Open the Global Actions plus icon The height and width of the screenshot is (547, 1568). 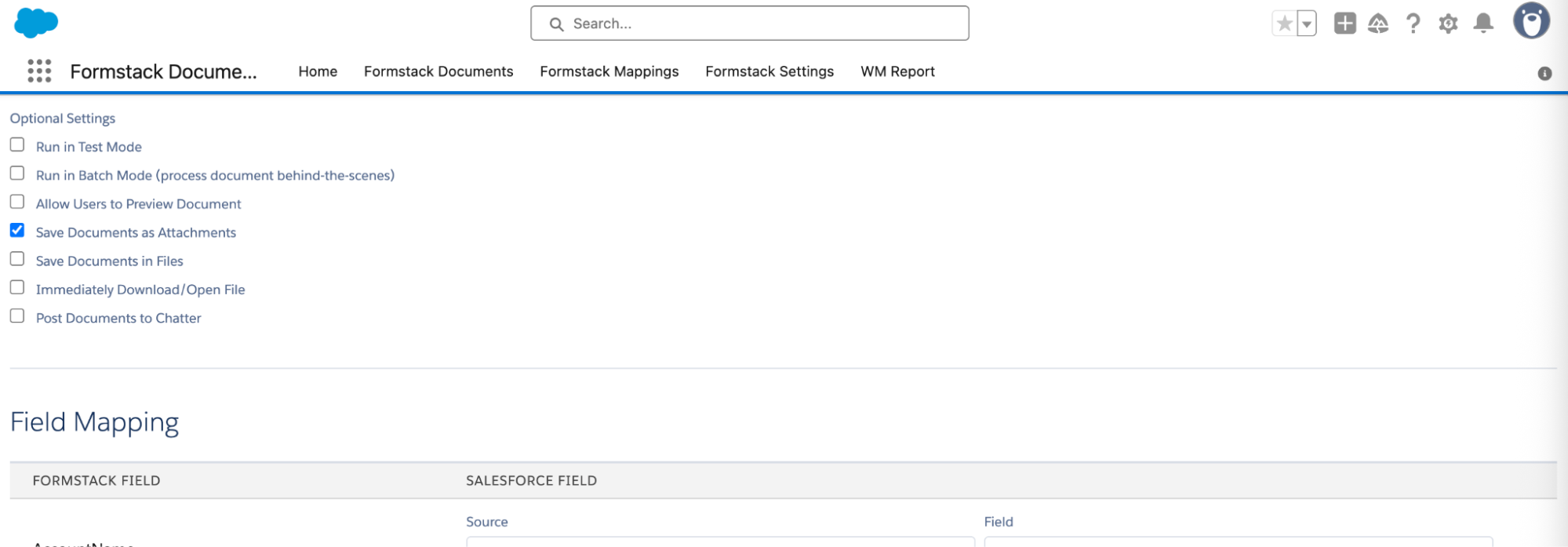pos(1344,24)
